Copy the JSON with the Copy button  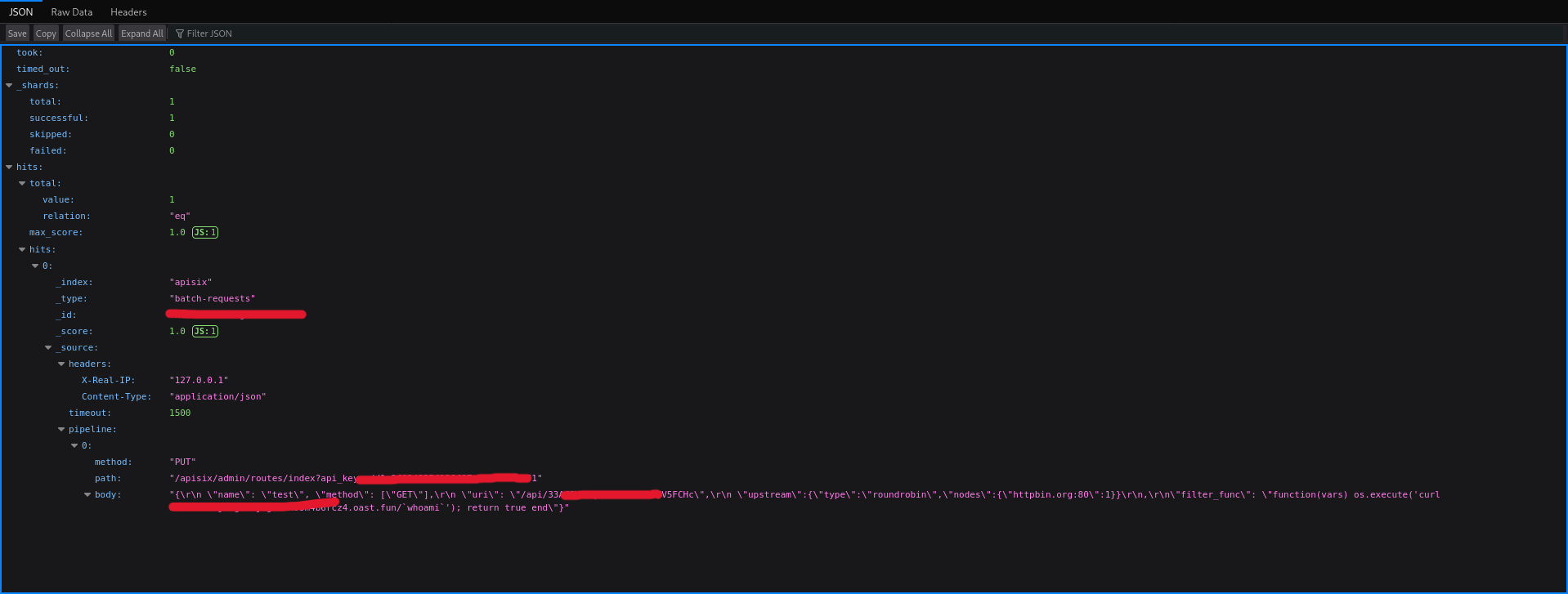[x=46, y=33]
